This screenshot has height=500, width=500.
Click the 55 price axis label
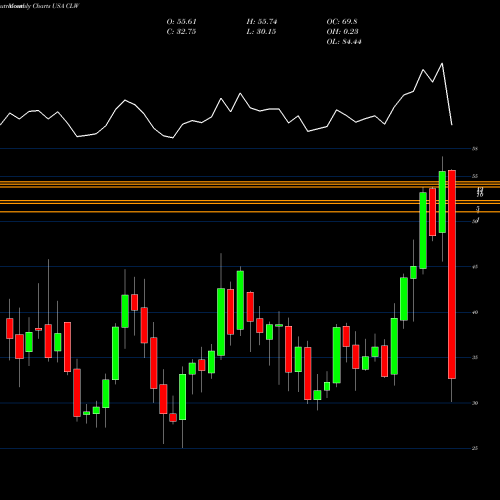pyautogui.click(x=475, y=176)
